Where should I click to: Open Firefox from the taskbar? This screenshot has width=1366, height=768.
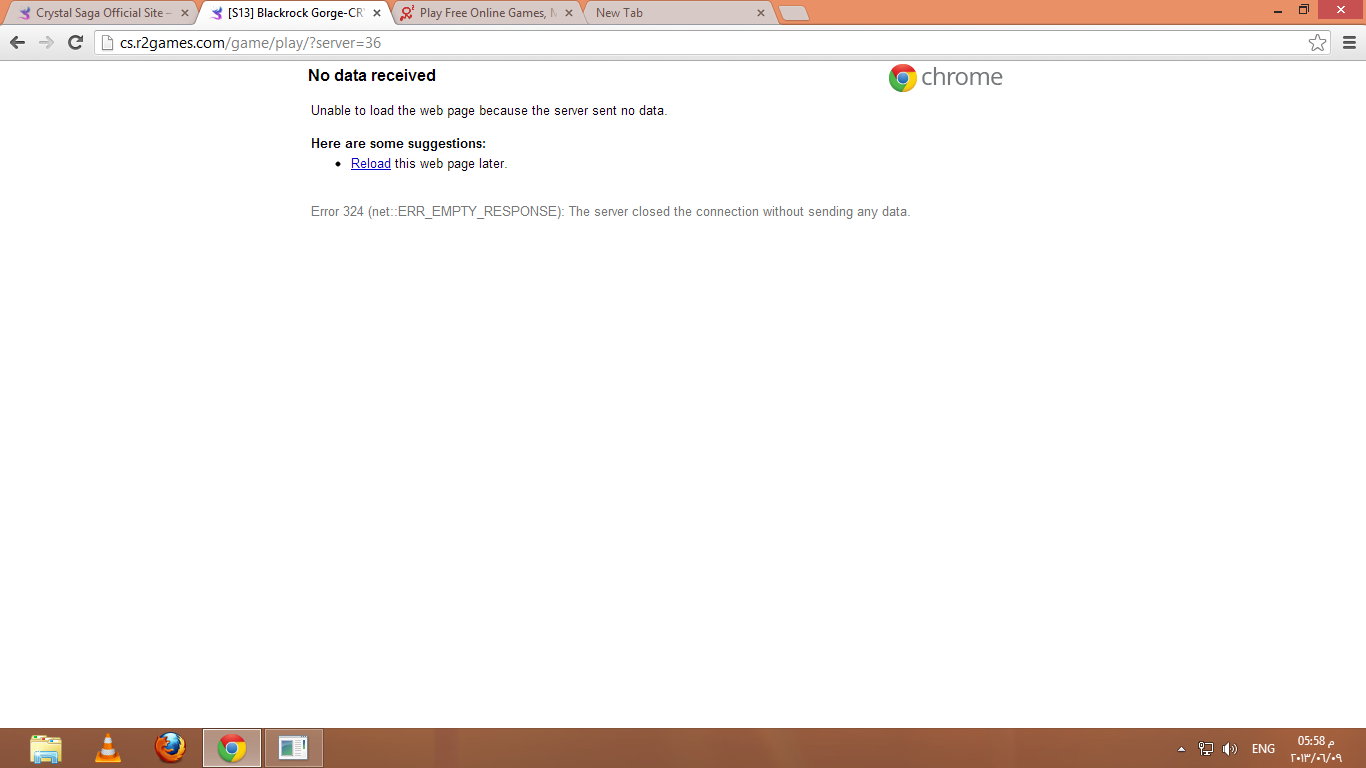pyautogui.click(x=170, y=748)
